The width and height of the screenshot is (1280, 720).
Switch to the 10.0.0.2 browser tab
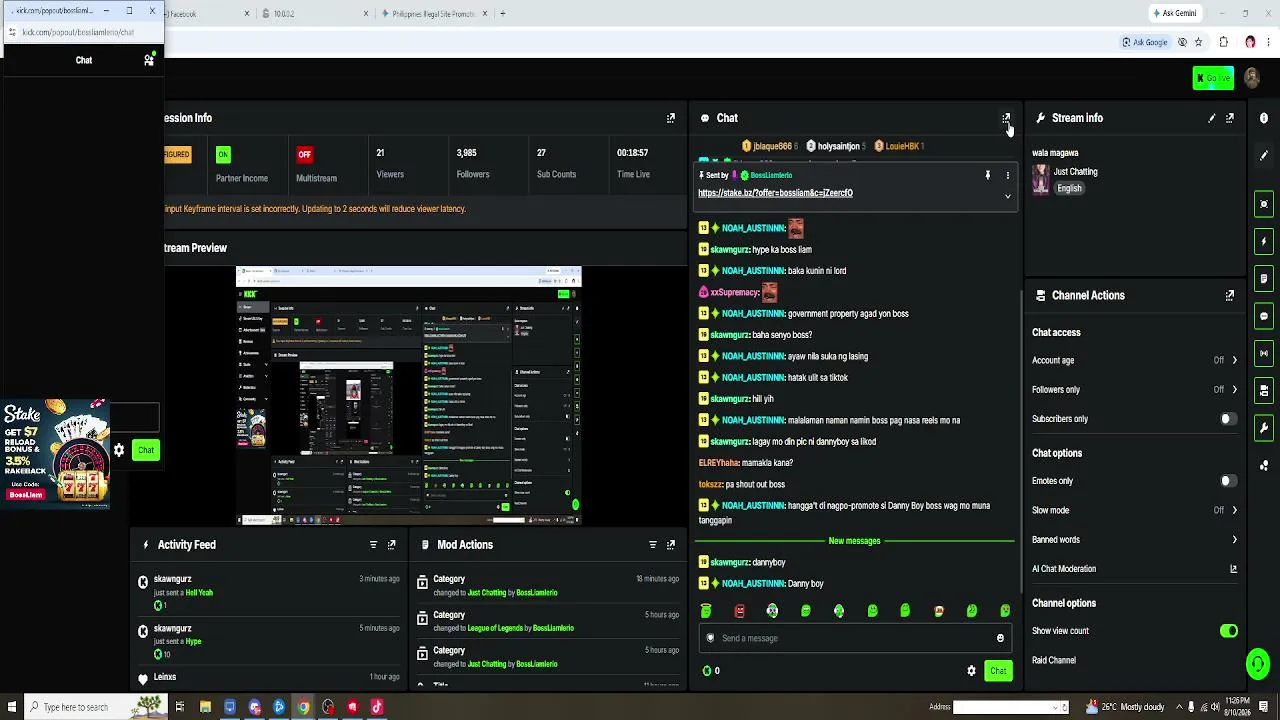[314, 14]
